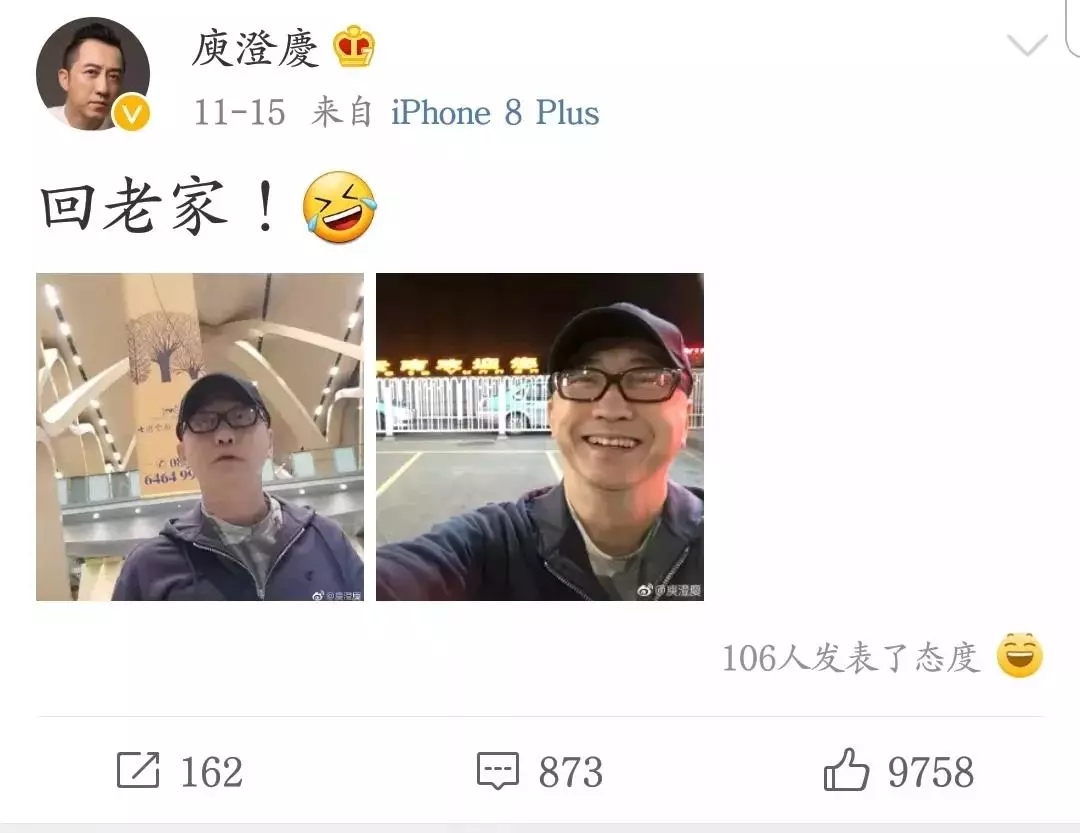Open the second nighttime selfie photo
Image resolution: width=1080 pixels, height=833 pixels.
click(540, 437)
